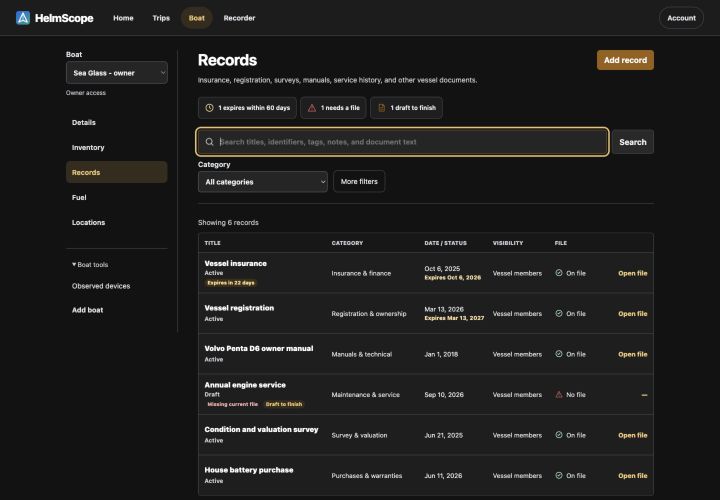Open the Trips tab
Viewport: 720px width, 500px height.
click(x=161, y=18)
